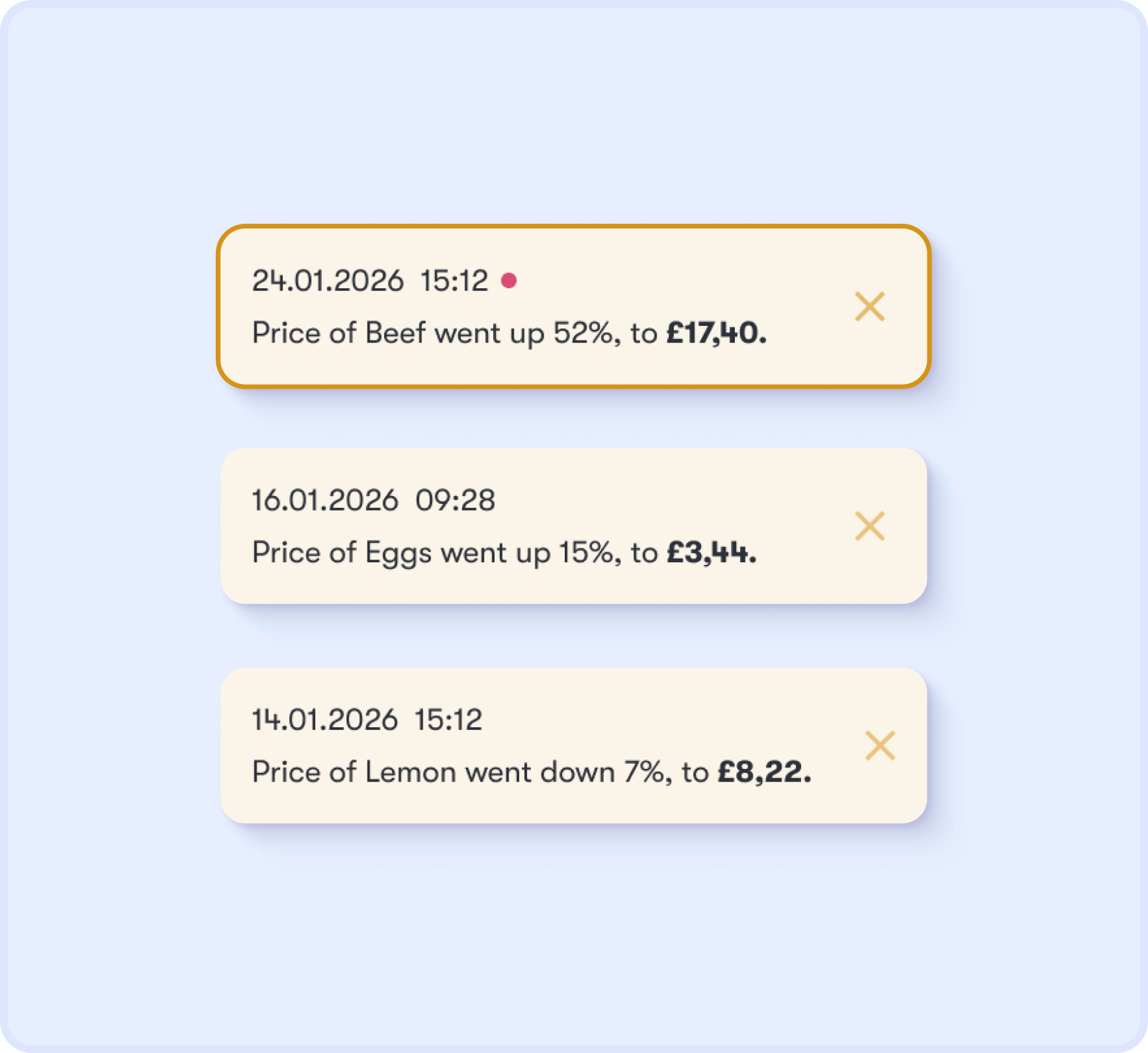Click the 52% figure
This screenshot has height=1053, width=1148.
583,333
